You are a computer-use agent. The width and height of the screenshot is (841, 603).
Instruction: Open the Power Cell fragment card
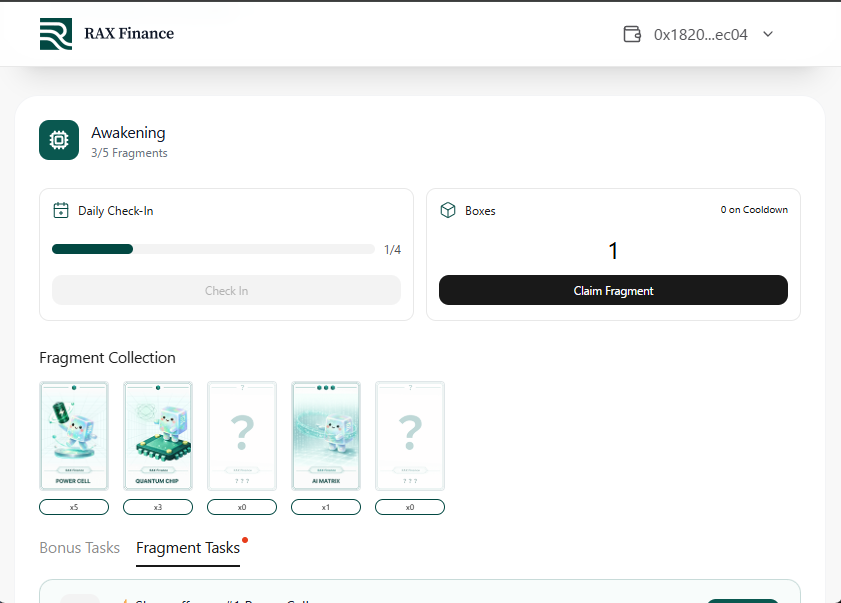tap(74, 436)
